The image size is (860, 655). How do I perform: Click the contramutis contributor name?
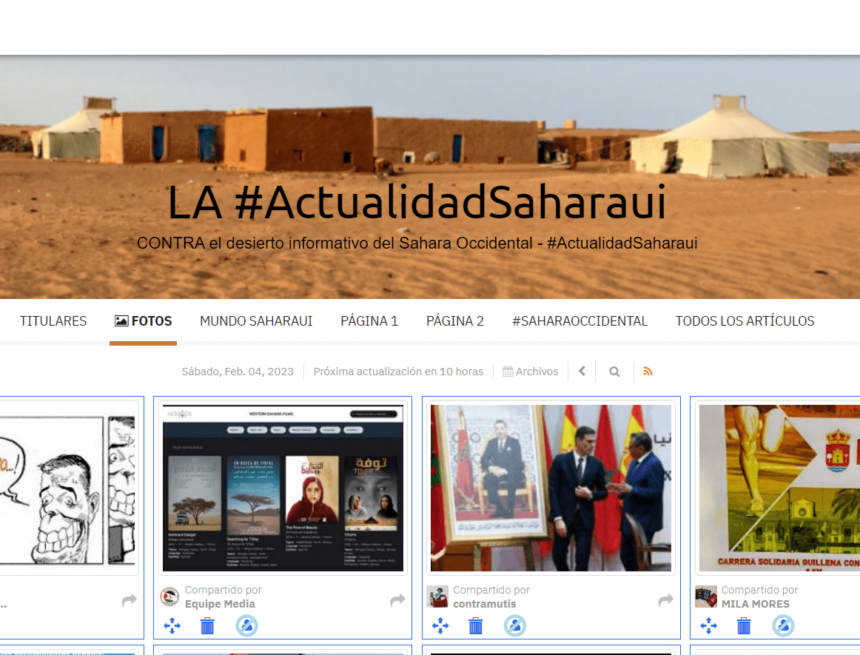coord(483,604)
